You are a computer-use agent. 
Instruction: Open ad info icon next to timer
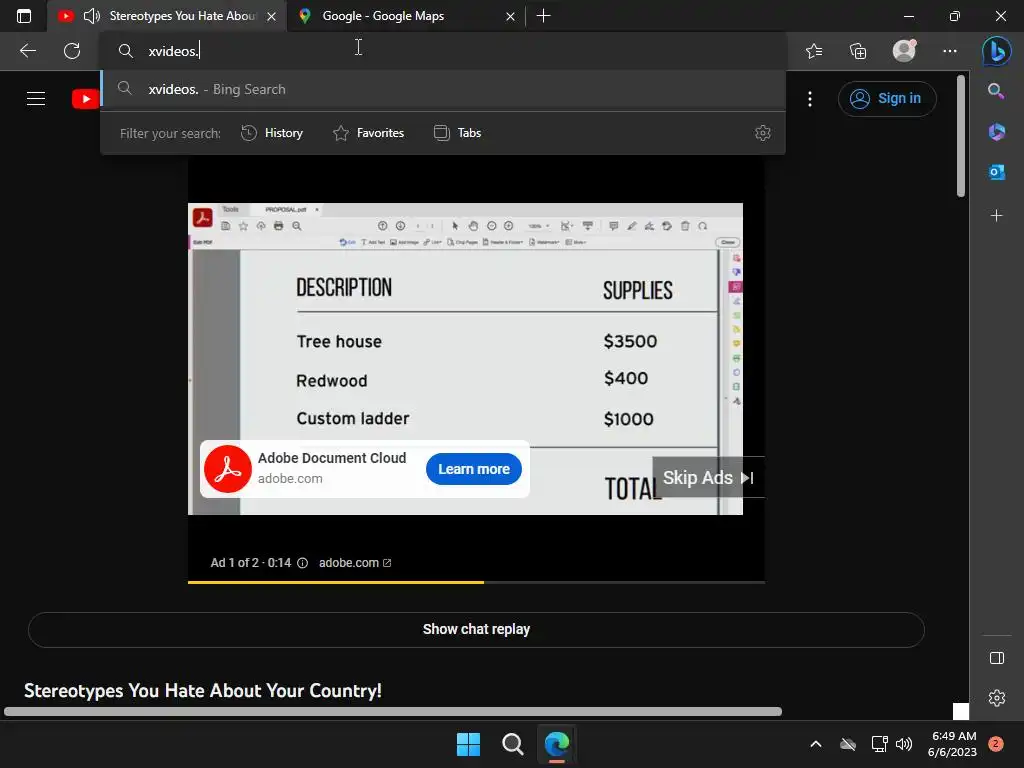point(302,563)
